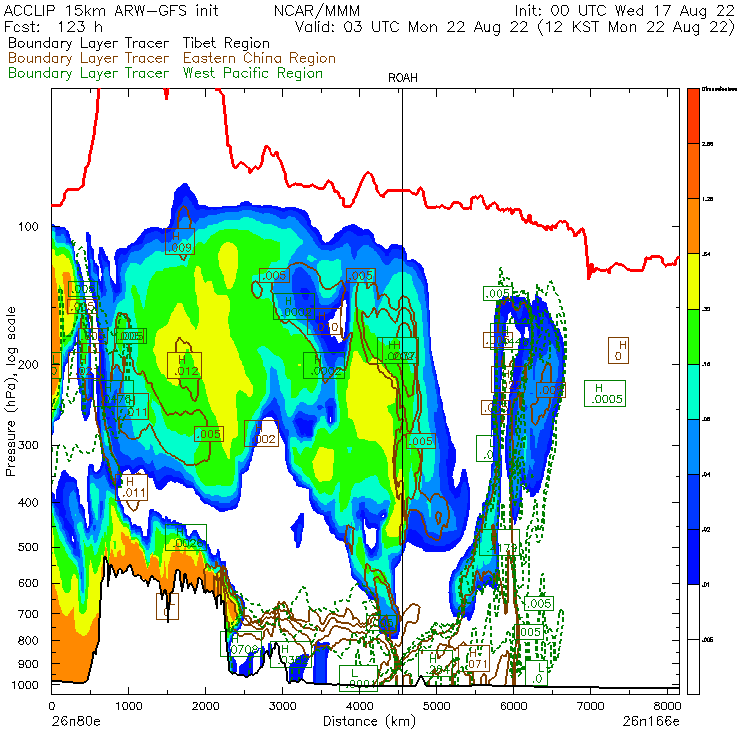This screenshot has width=740, height=740.
Task: Click the 'L .0001' green contour label
Action: 359,678
